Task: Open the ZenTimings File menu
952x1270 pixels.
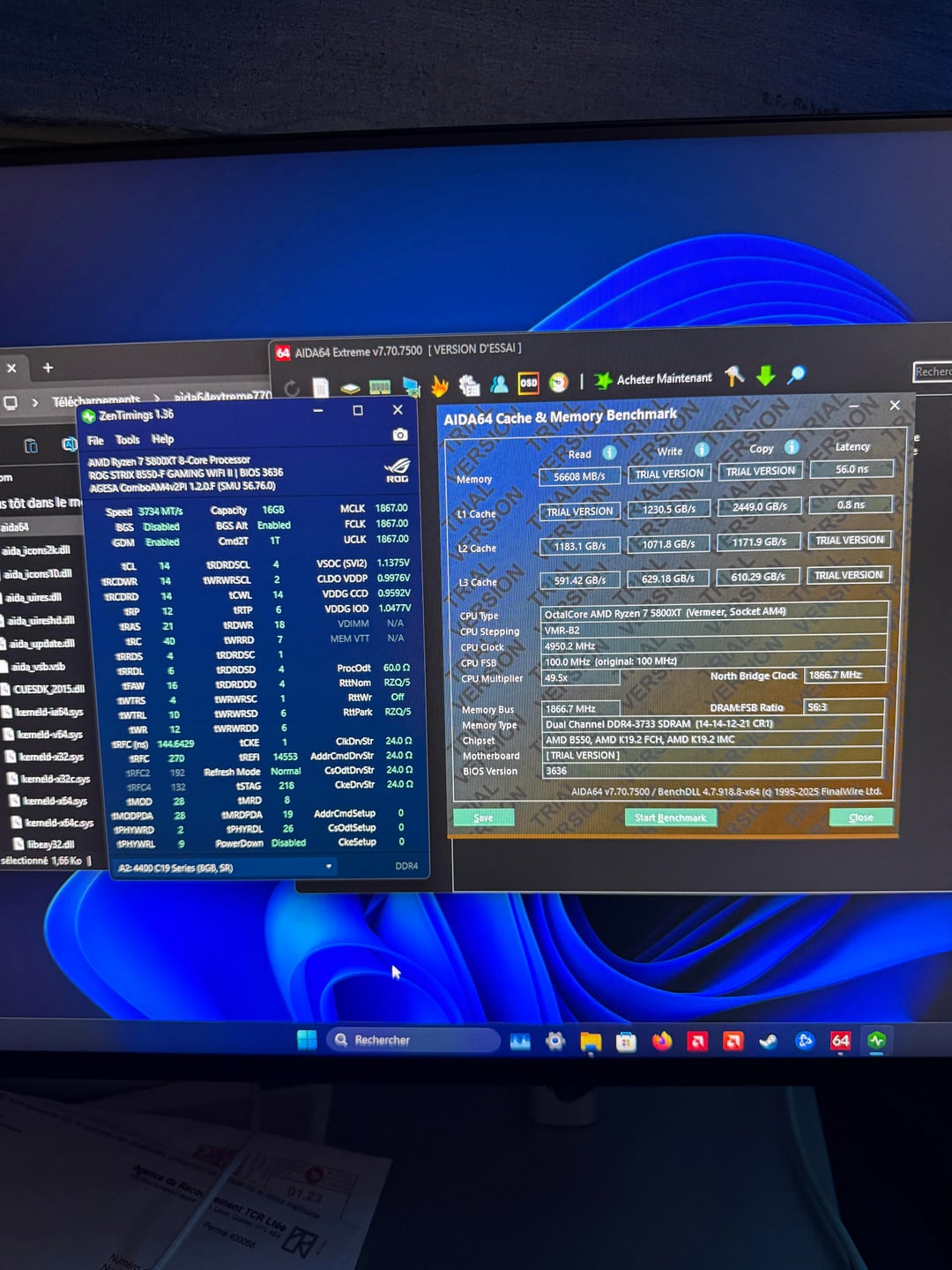Action: tap(95, 440)
